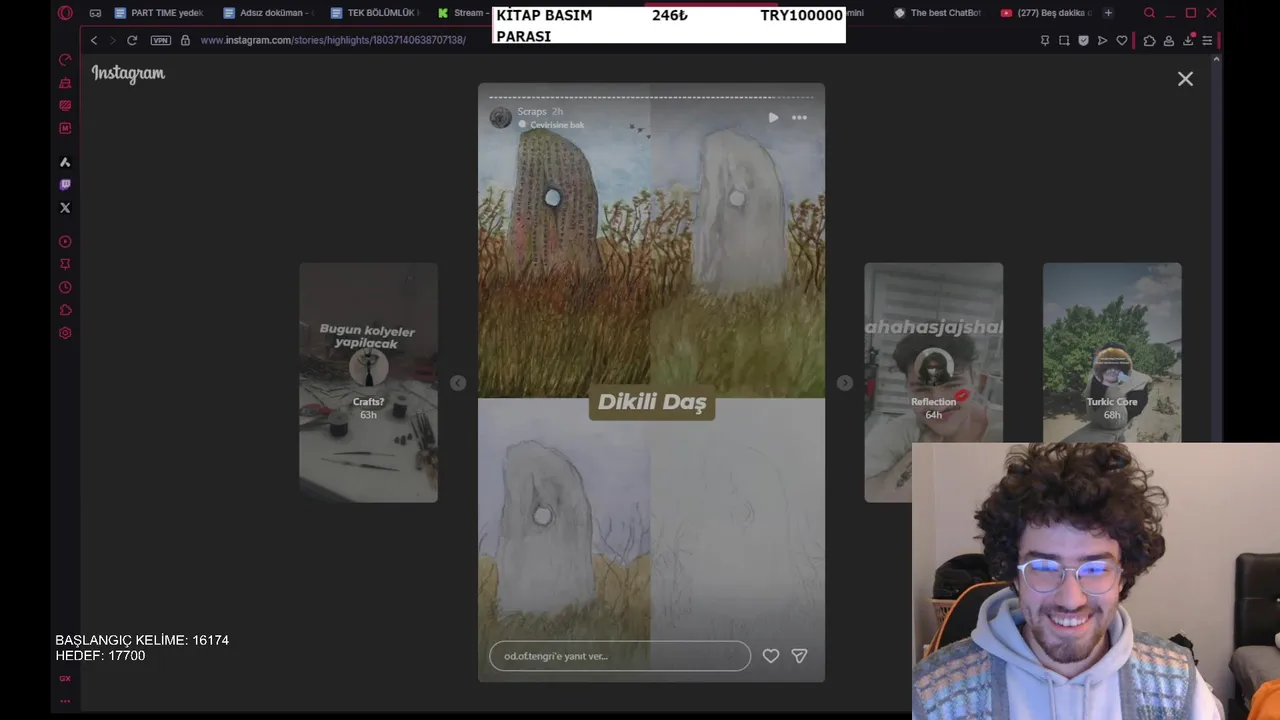Play the paused Scraps story
Viewport: 1280px width, 720px height.
(x=773, y=118)
